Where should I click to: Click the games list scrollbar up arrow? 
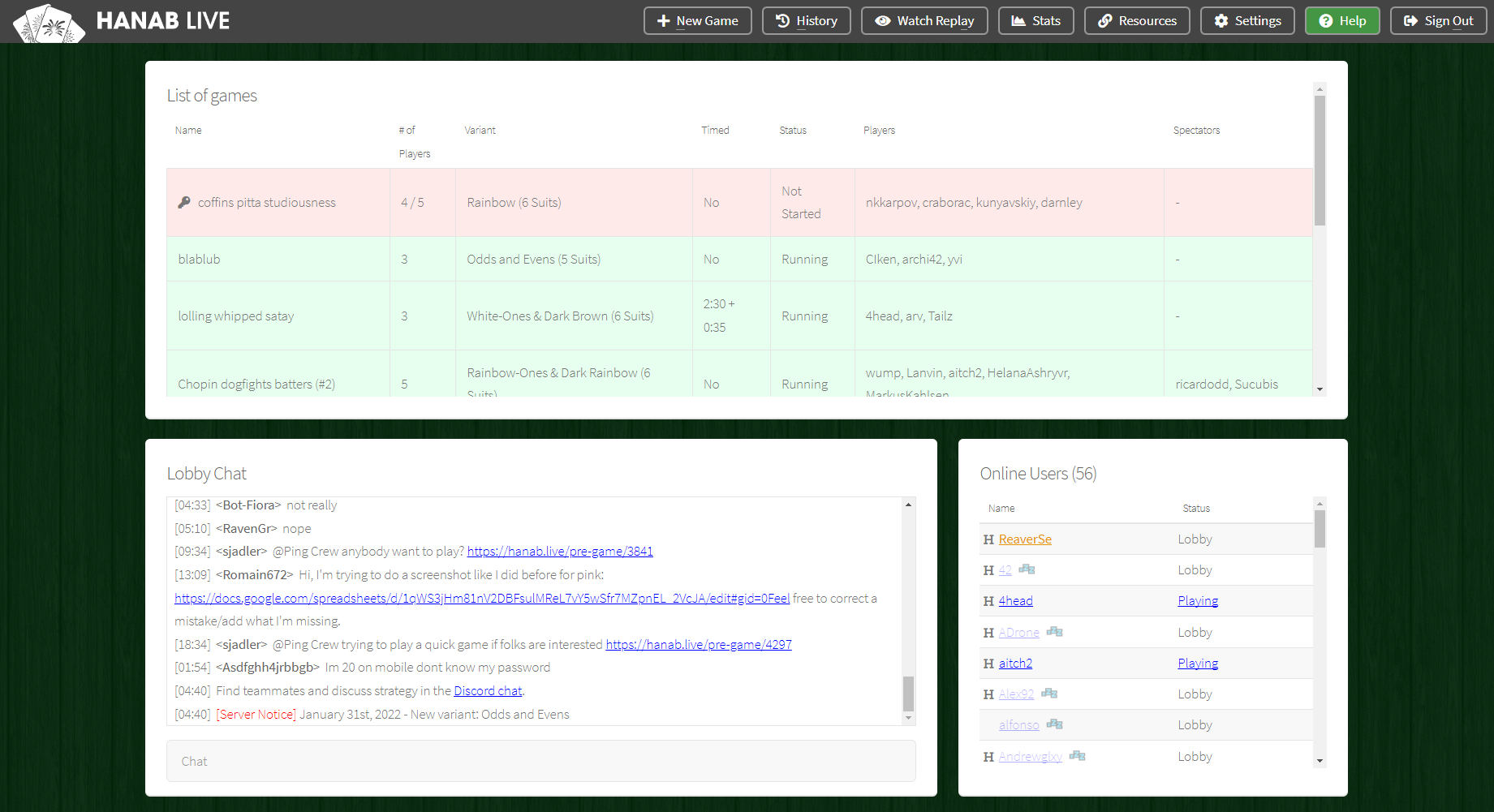1320,89
